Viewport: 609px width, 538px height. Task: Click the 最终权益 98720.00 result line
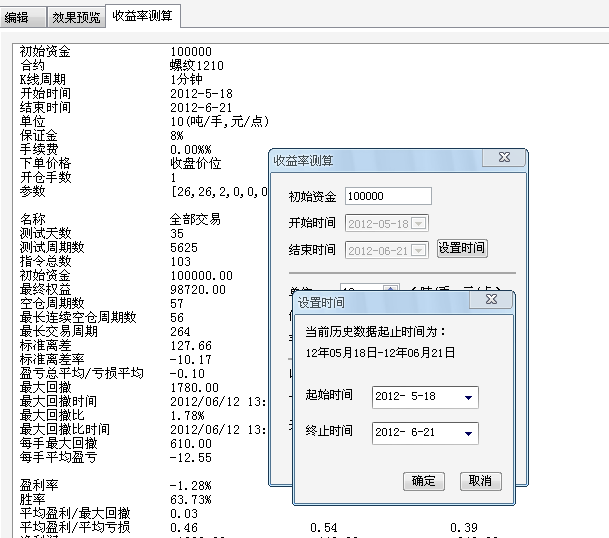coord(120,289)
